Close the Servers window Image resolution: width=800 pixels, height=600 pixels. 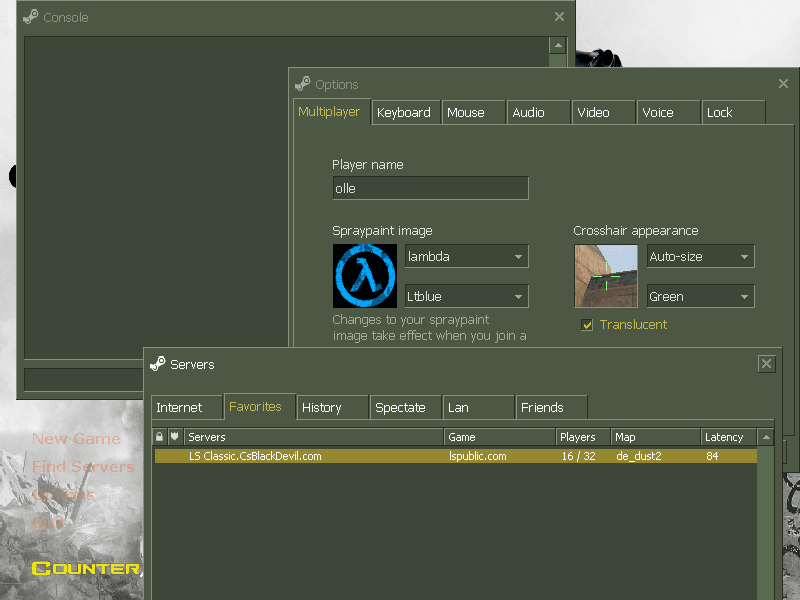pos(766,364)
